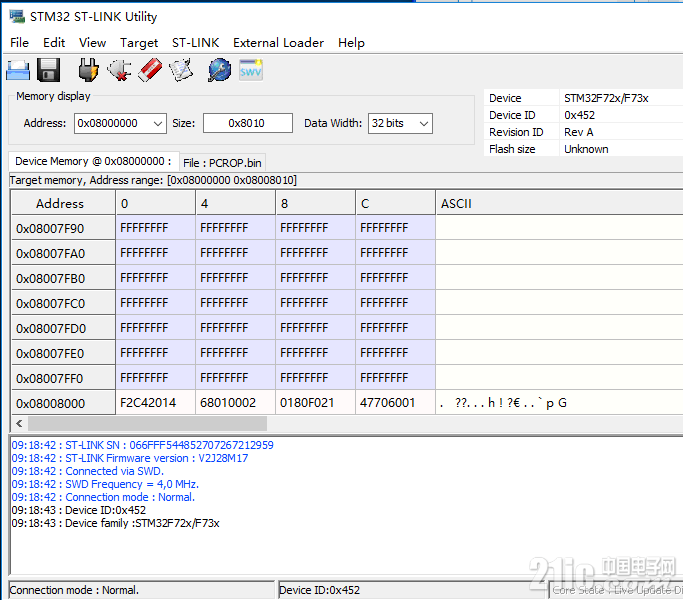Viewport: 683px width, 600px height.
Task: Click column header 8
Action: 316,203
